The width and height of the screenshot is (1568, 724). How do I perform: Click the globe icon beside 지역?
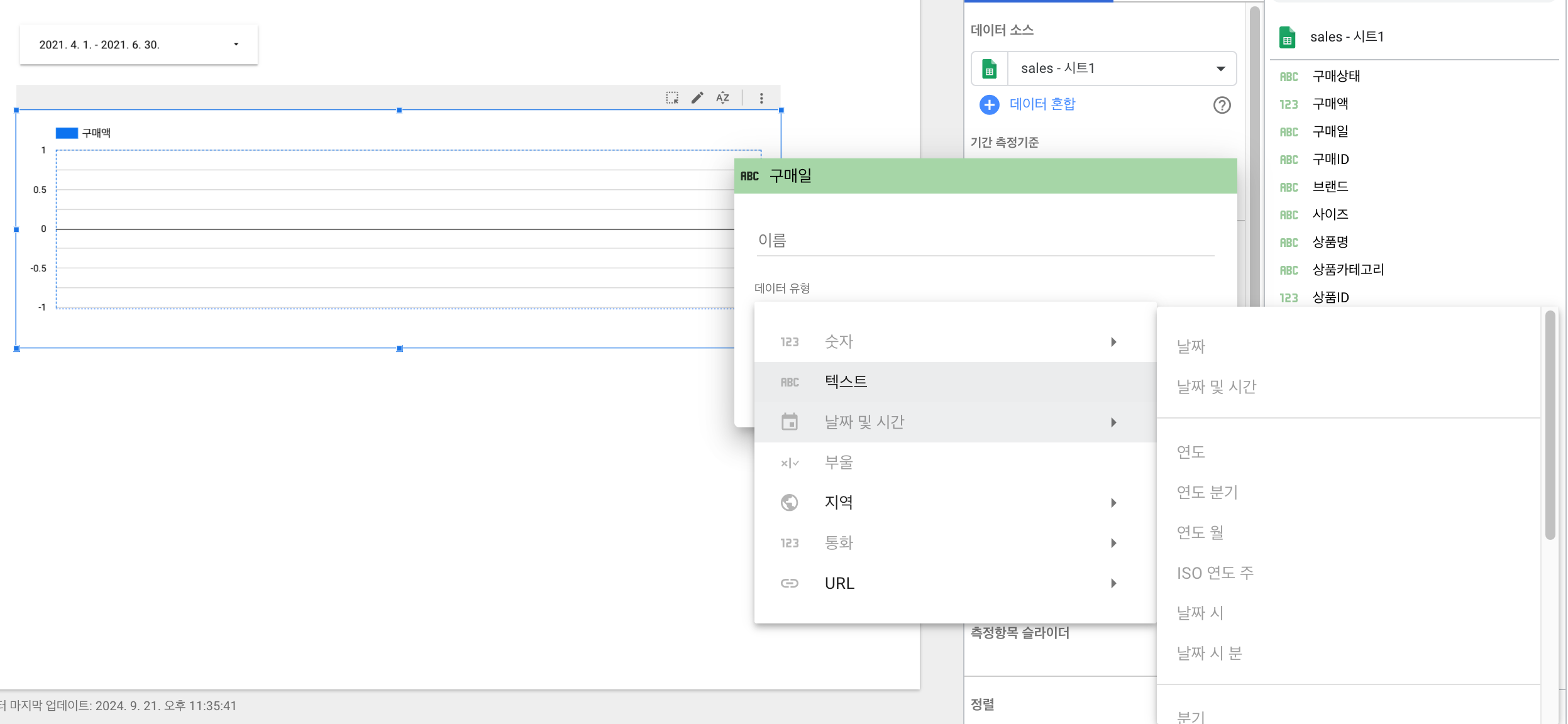coord(790,503)
